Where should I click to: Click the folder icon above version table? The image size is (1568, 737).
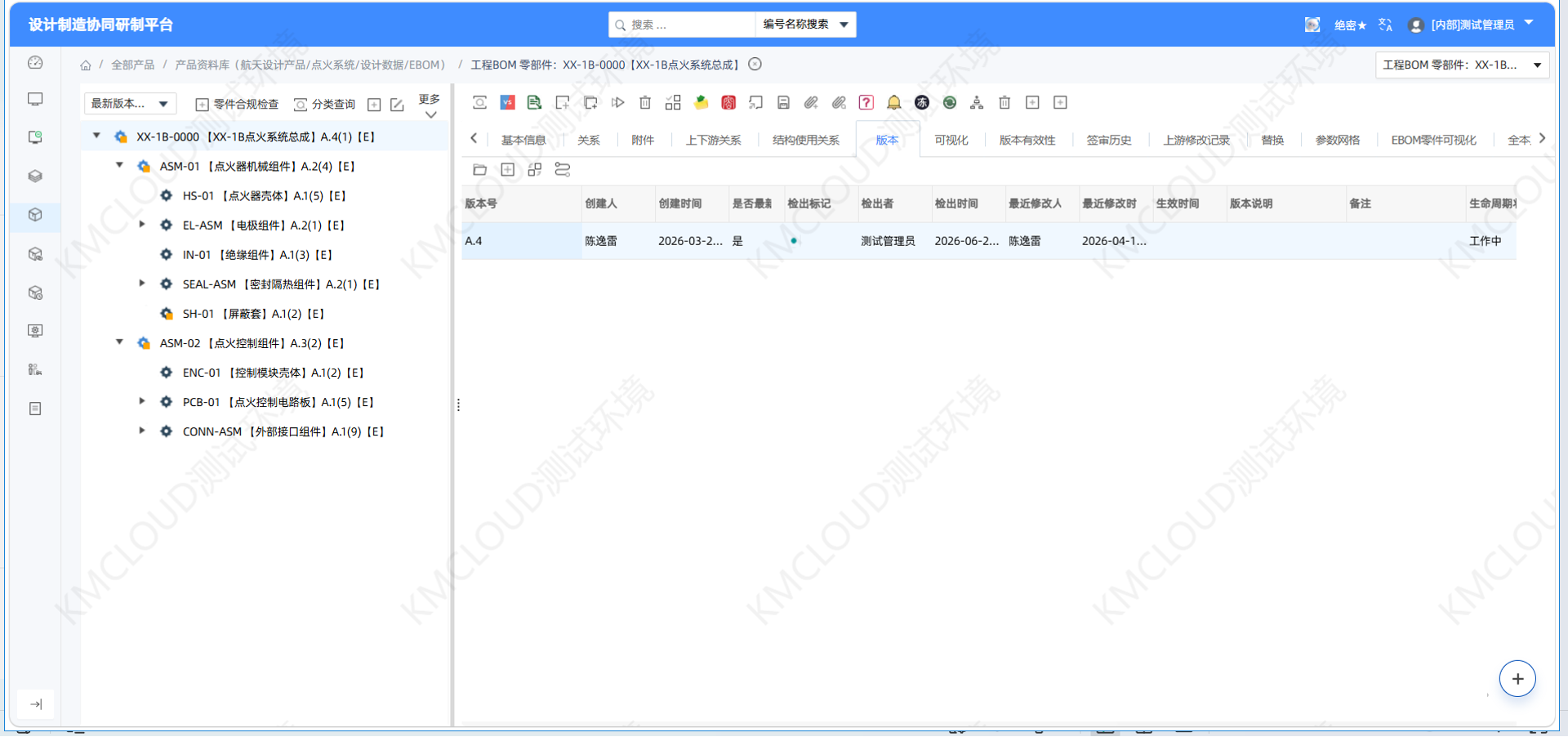479,169
